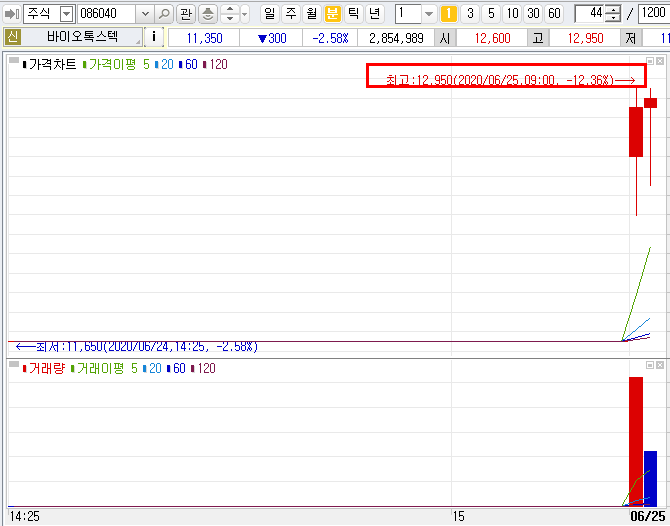This screenshot has height=526, width=670.
Task: Increase bar count with spinner up arrow
Action: [x=613, y=10]
